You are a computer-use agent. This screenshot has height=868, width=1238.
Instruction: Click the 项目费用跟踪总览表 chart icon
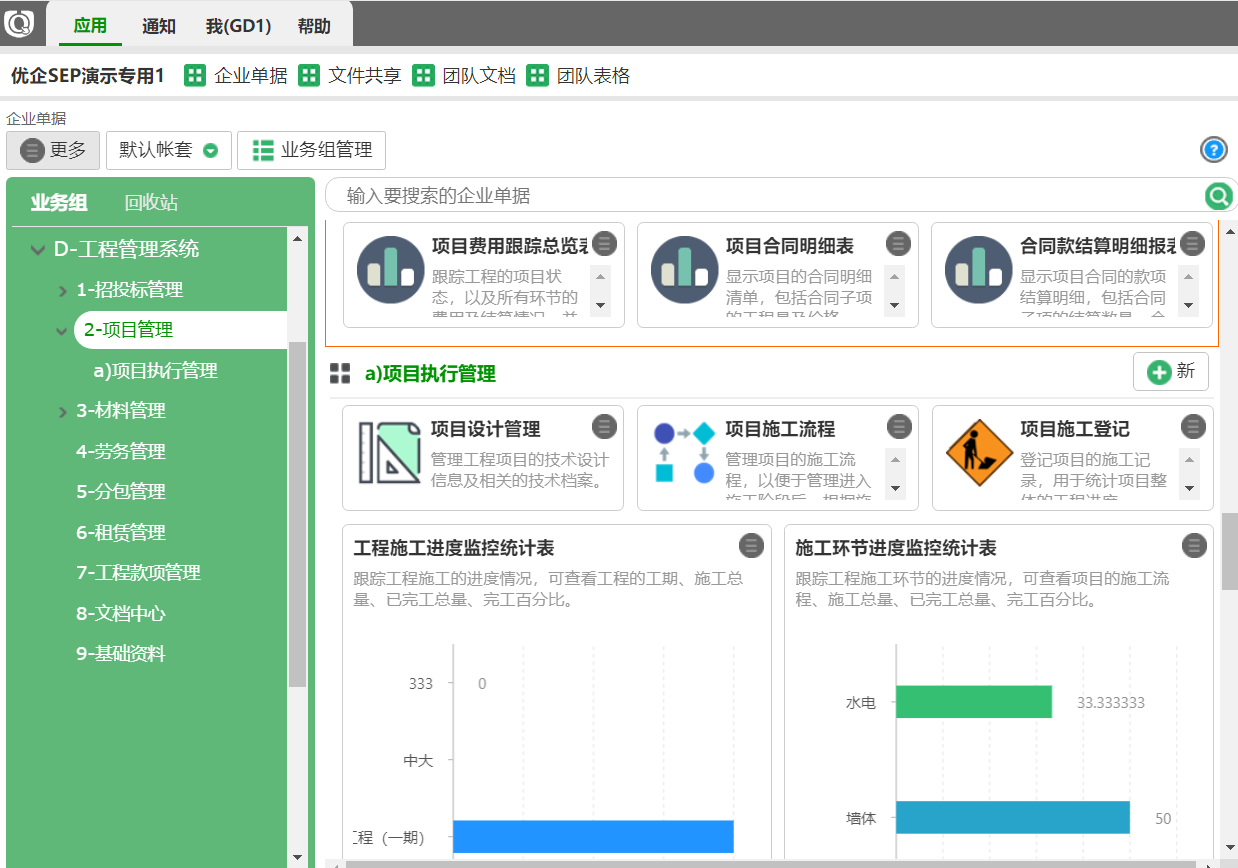[x=390, y=269]
